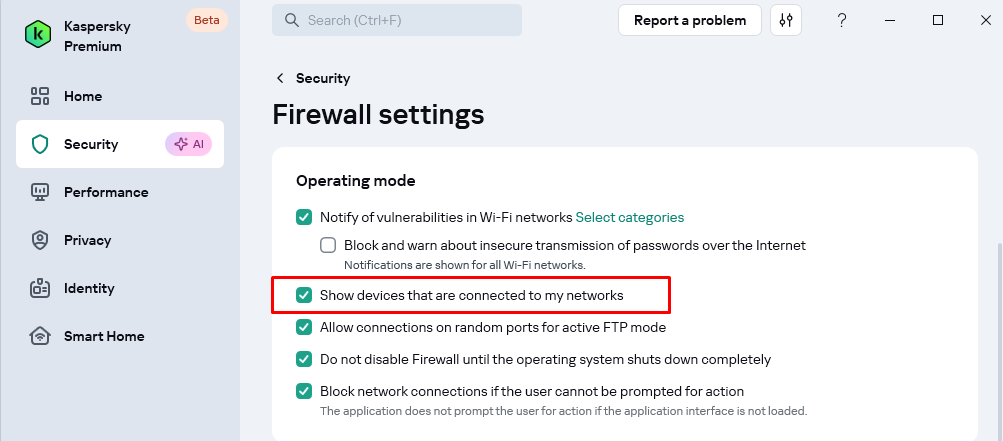Toggle Show devices connected to my networks
Image resolution: width=1003 pixels, height=441 pixels.
(x=304, y=295)
